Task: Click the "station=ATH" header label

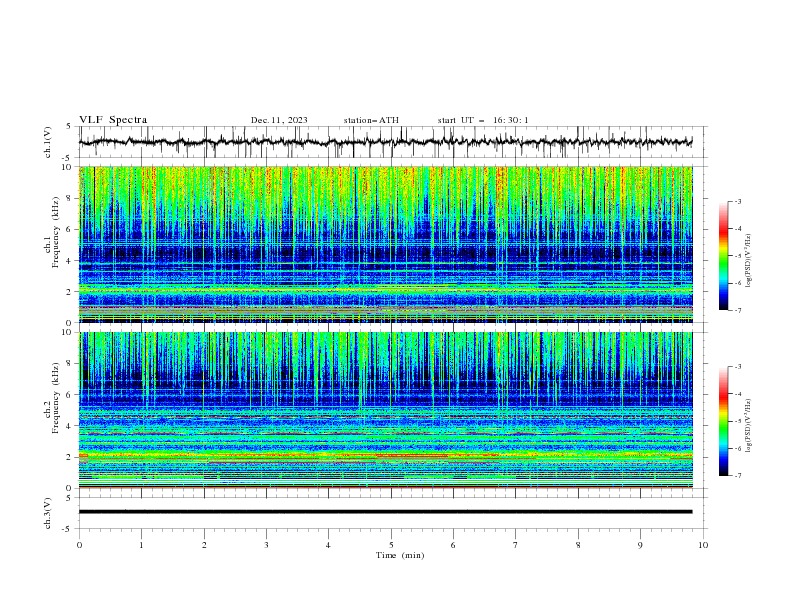Action: click(371, 120)
